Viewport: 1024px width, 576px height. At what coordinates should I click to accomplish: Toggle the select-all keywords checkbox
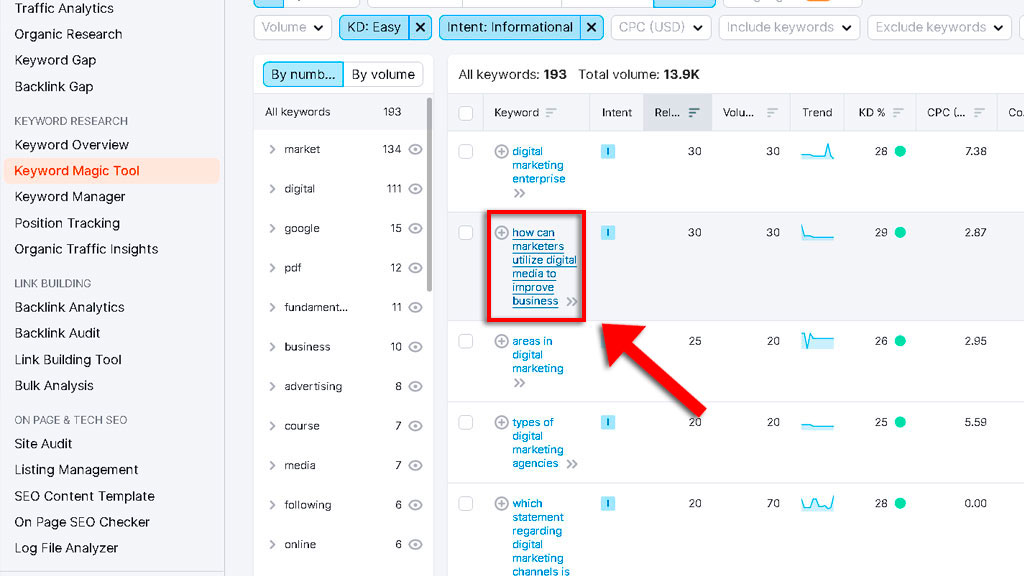point(466,113)
